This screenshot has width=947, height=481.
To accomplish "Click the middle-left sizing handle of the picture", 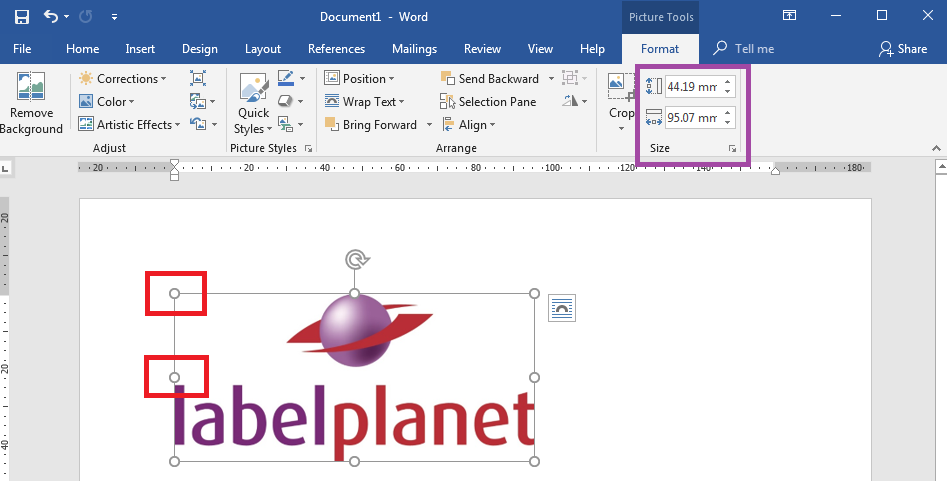I will pyautogui.click(x=175, y=378).
